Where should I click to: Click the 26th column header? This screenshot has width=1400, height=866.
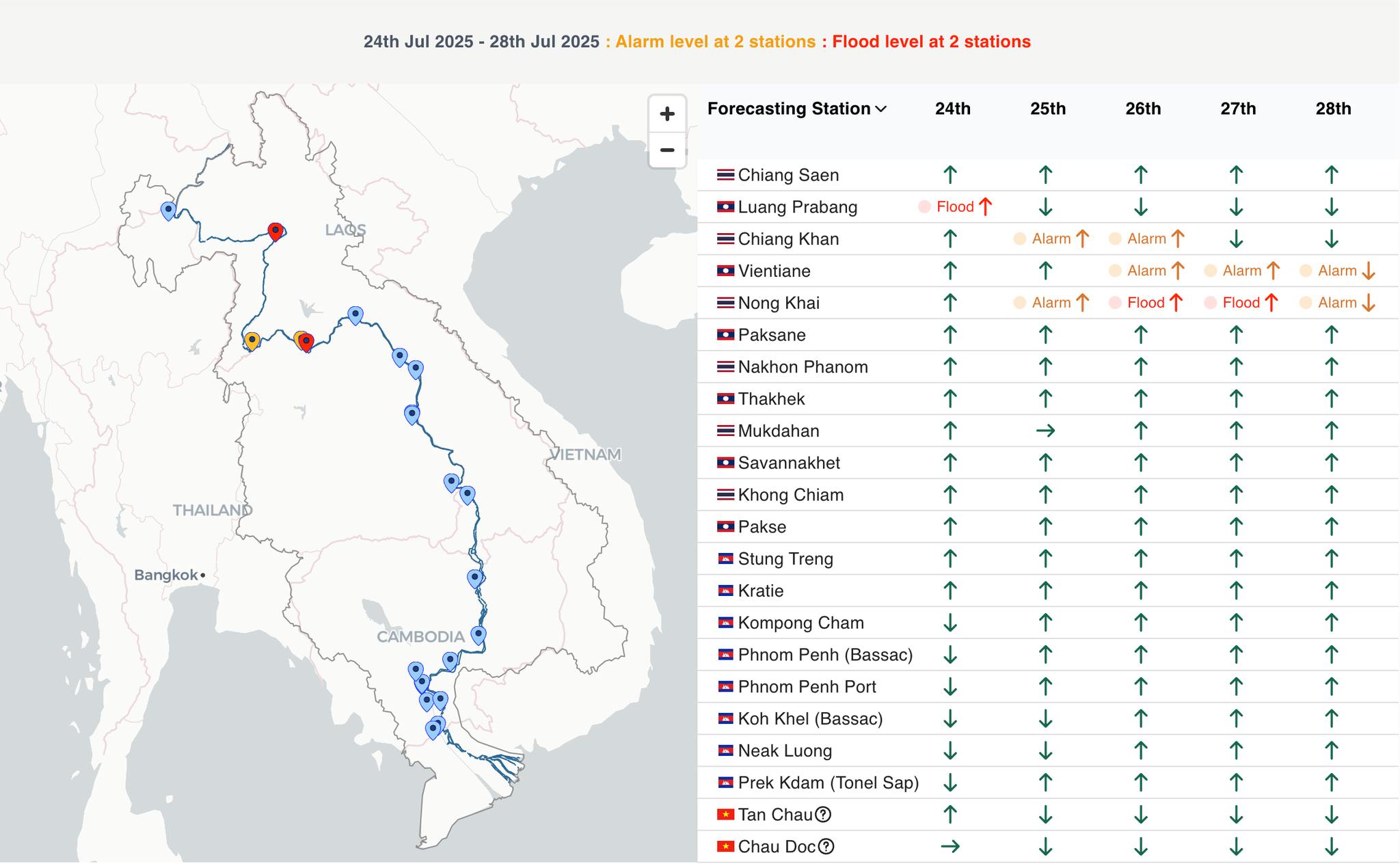pos(1143,109)
